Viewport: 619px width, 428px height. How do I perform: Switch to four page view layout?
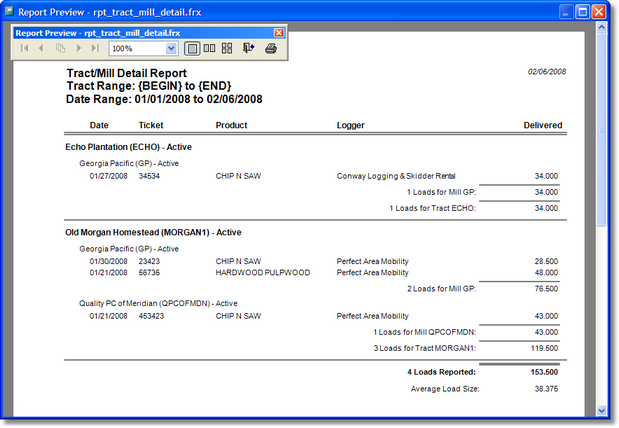tap(227, 48)
